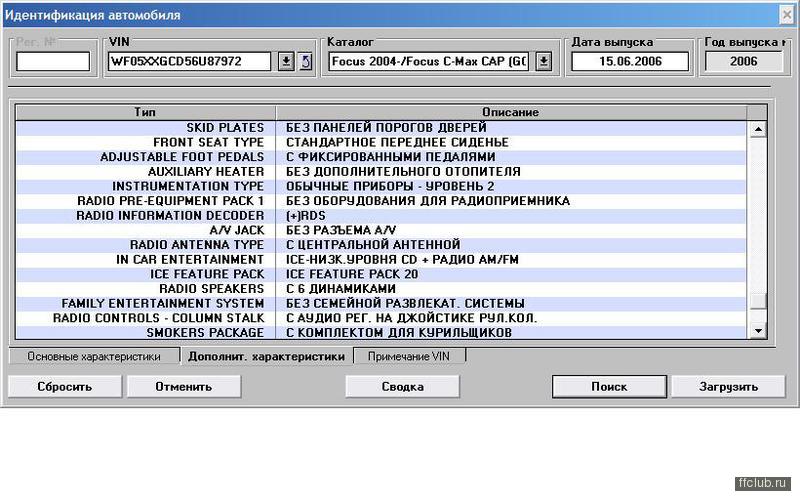Select the Каталог combo box text
800x500 pixels.
click(x=429, y=62)
